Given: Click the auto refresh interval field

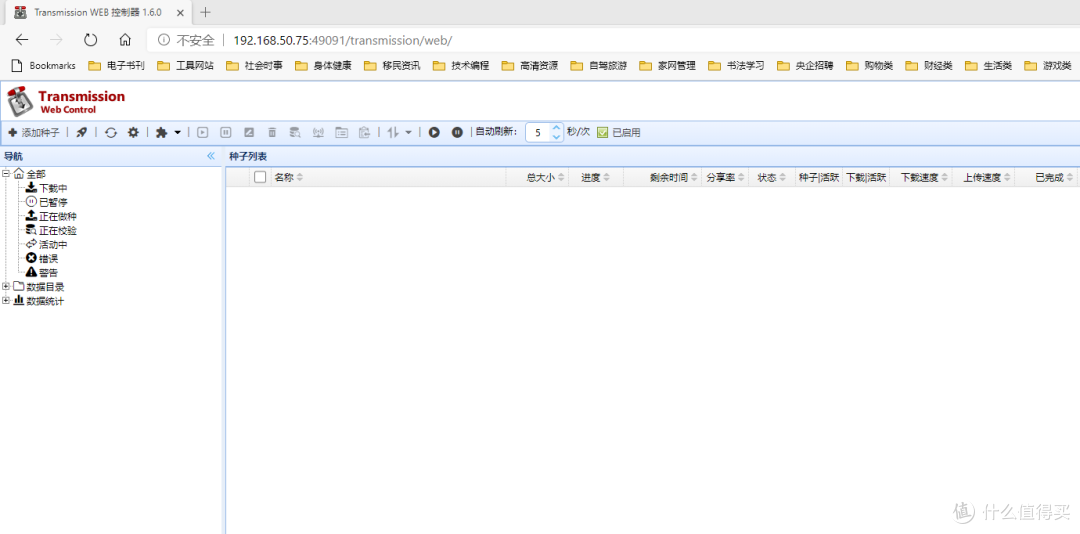Looking at the screenshot, I should tap(539, 132).
